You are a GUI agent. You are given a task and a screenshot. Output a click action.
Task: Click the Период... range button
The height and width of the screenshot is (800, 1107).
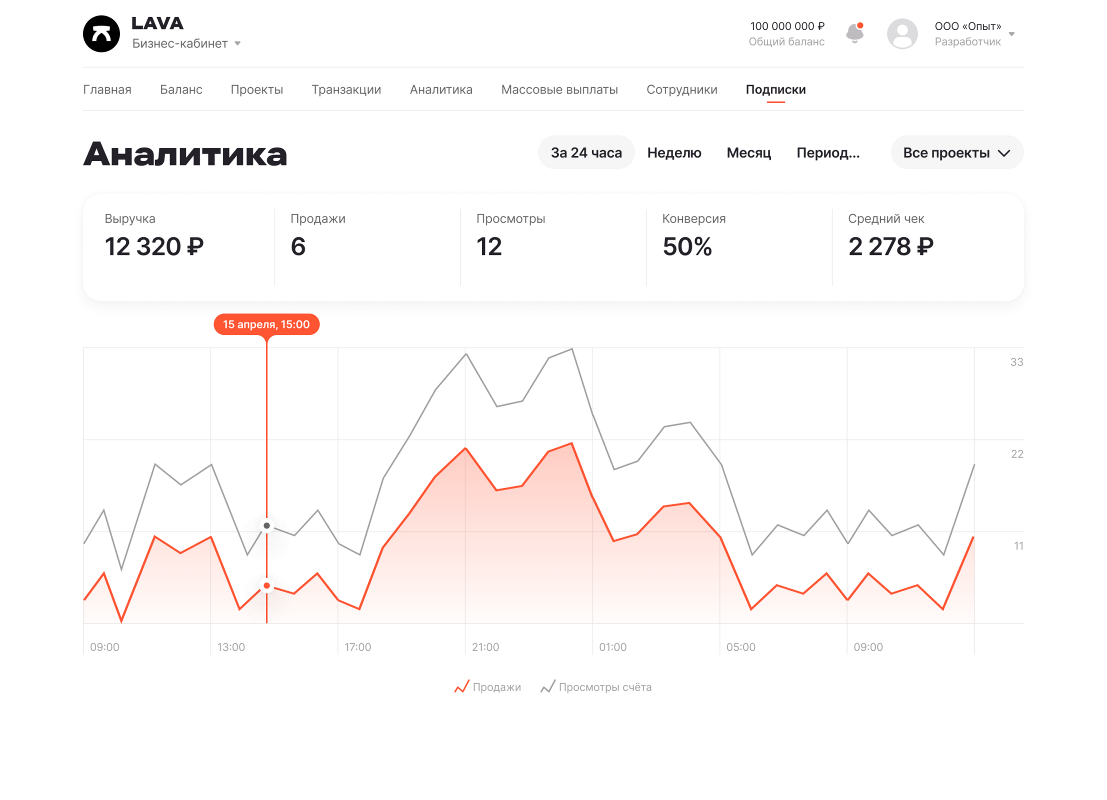pos(828,152)
